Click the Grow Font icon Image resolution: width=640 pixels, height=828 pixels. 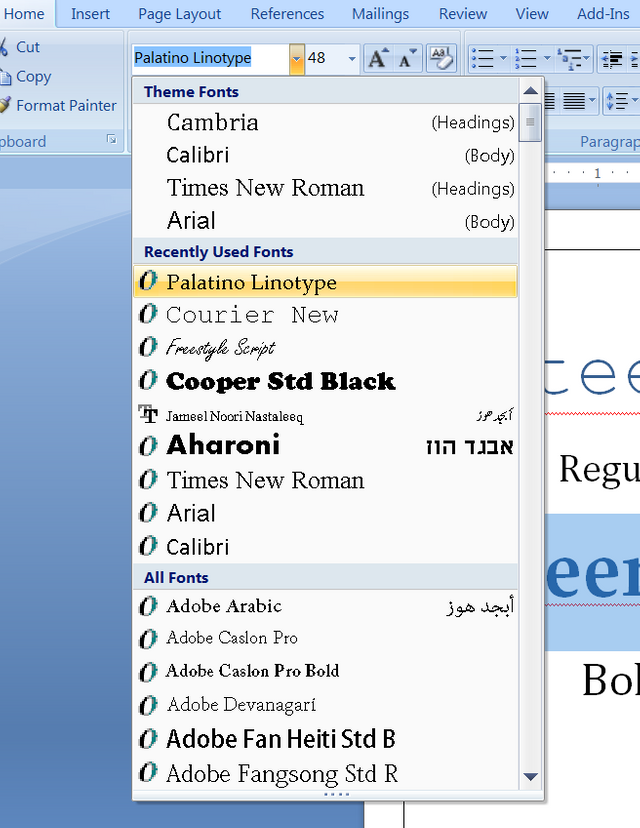(378, 58)
